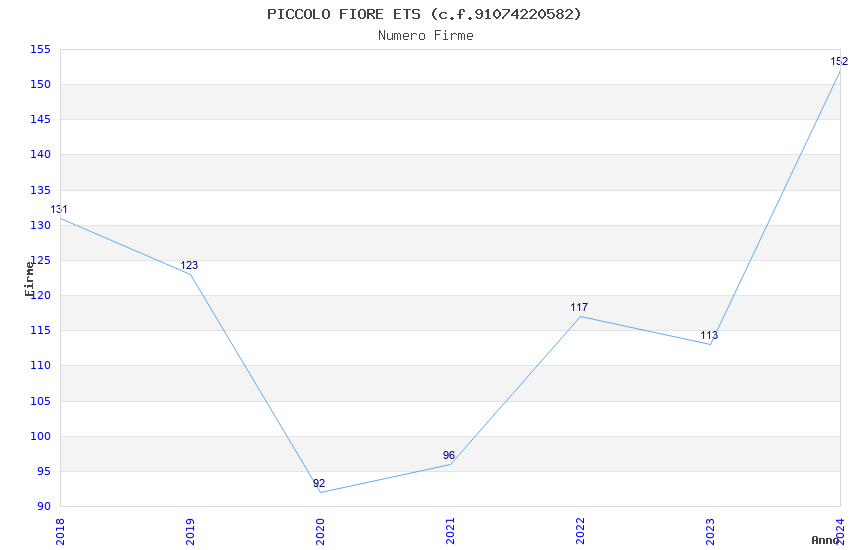Click the 2020 x-axis year label

(x=320, y=530)
